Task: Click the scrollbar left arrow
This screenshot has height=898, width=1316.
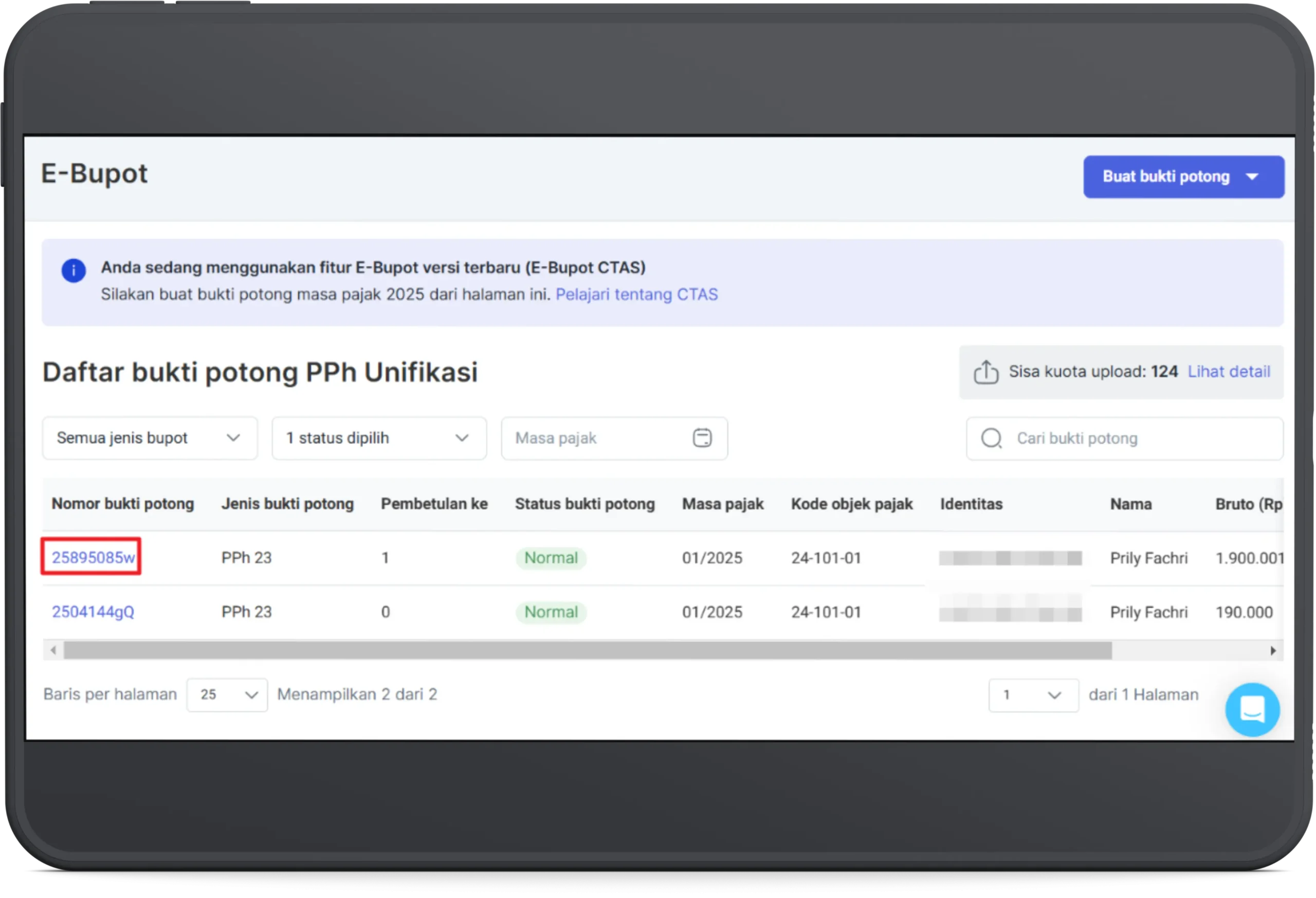Action: [53, 650]
